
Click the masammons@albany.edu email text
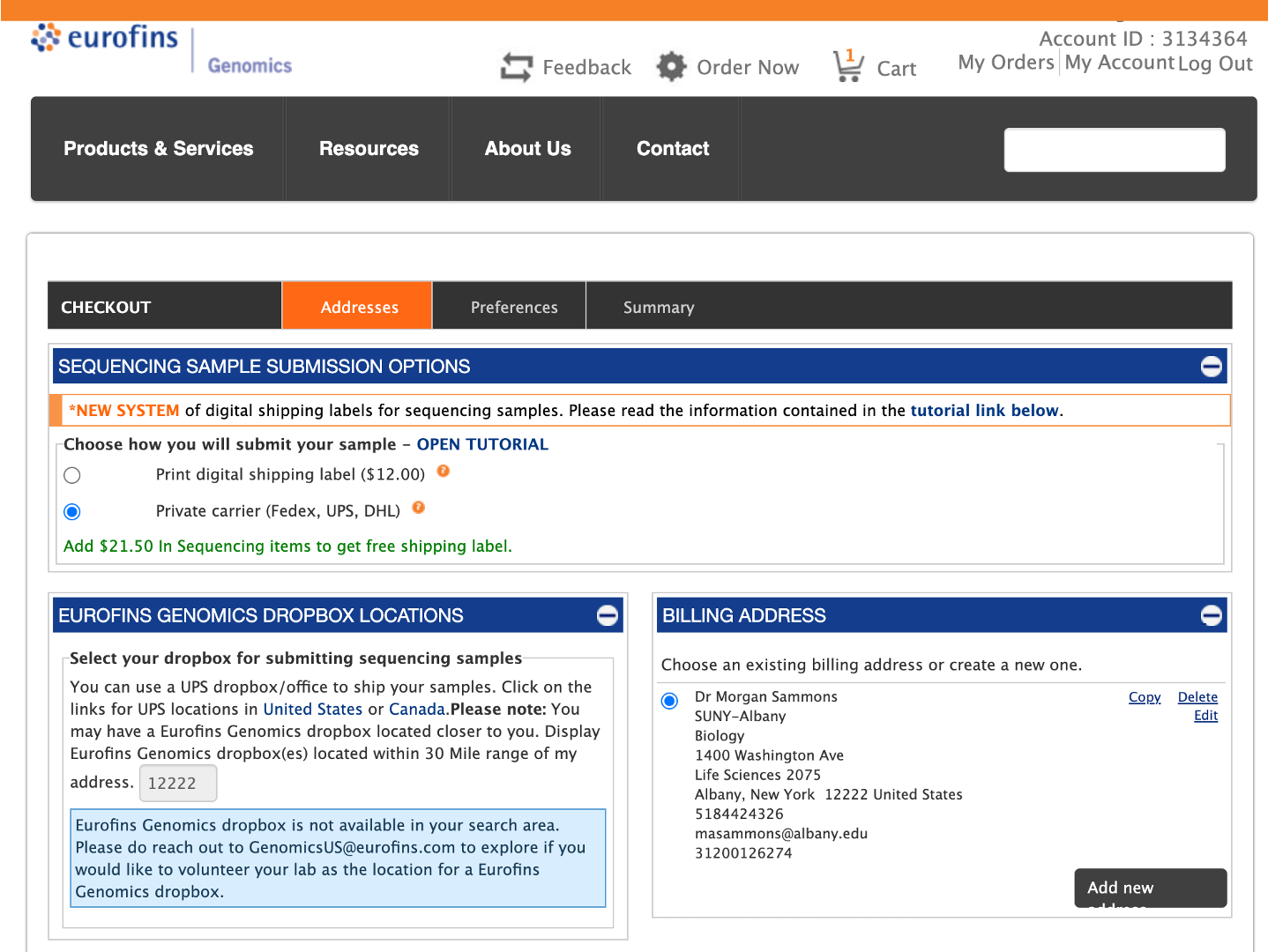781,834
